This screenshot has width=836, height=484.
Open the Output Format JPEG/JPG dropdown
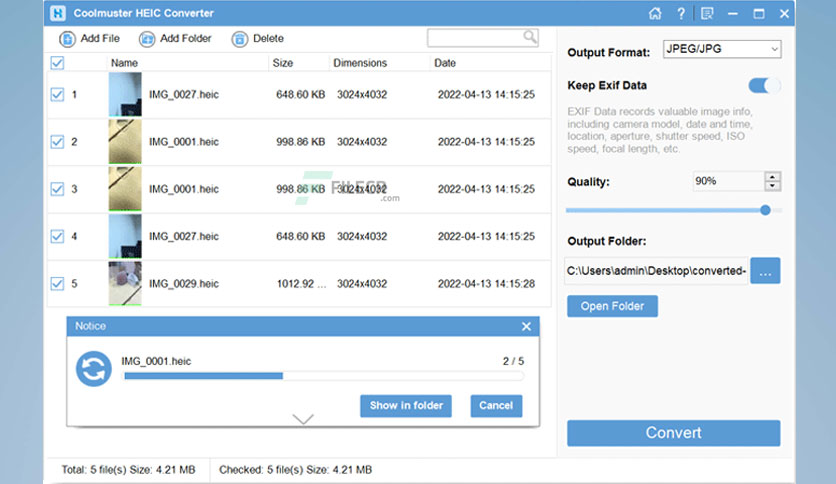point(722,49)
